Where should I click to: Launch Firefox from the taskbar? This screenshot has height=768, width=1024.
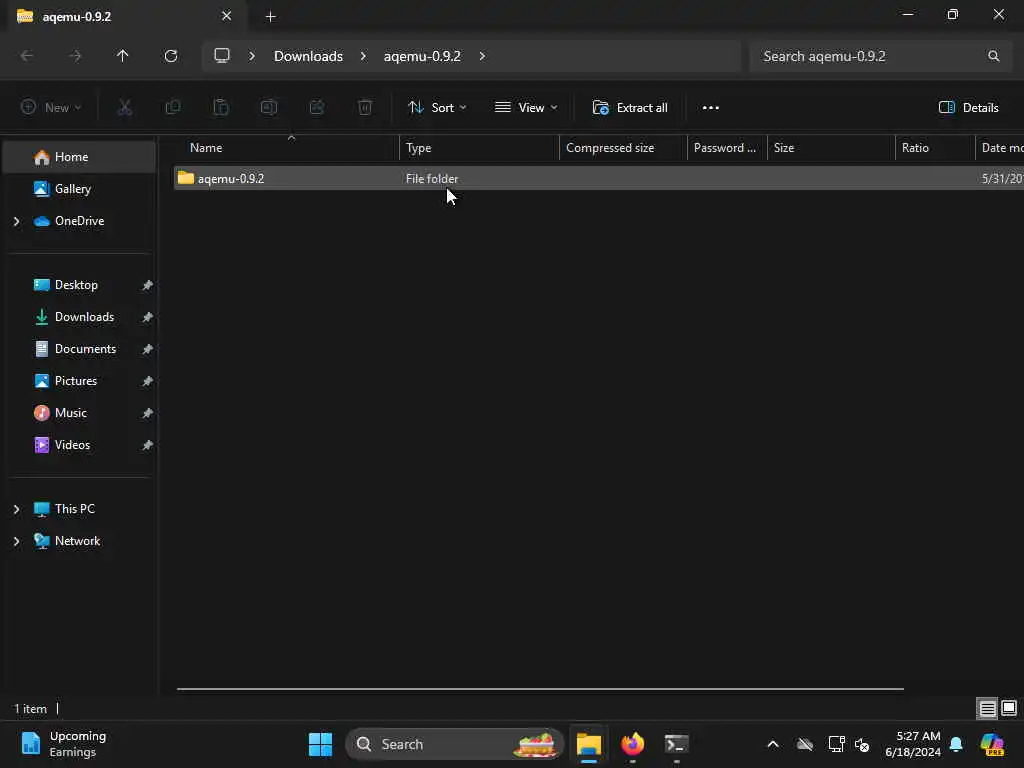click(632, 744)
